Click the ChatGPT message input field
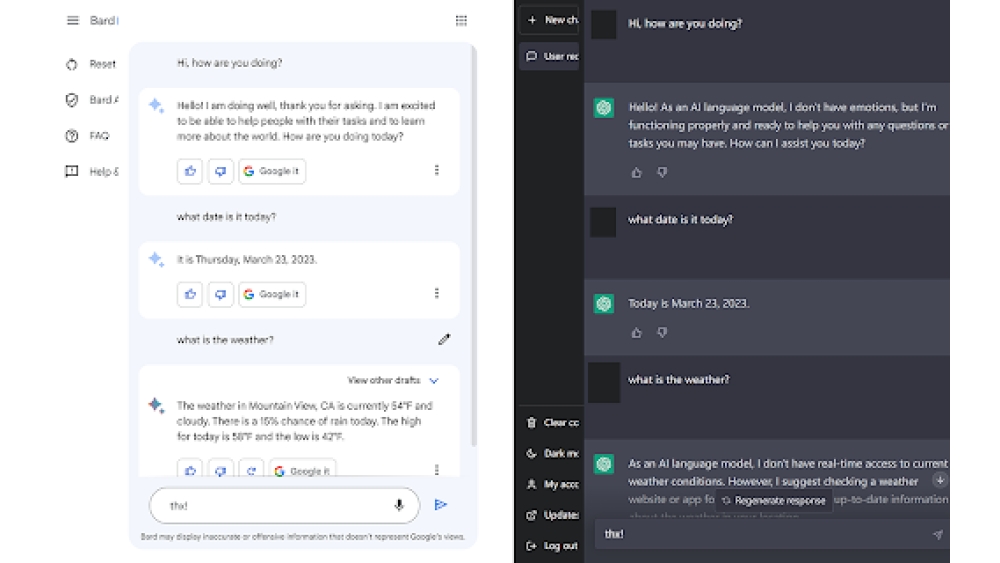 click(770, 534)
